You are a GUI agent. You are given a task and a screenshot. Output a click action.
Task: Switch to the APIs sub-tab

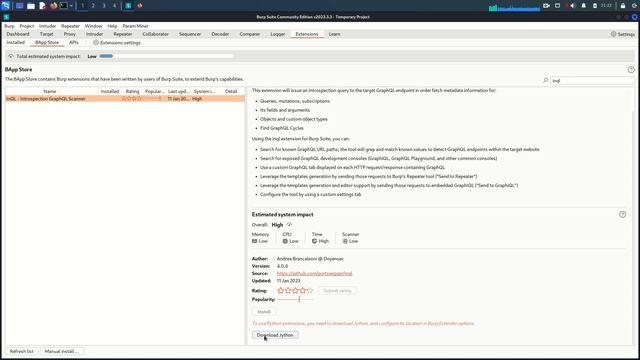point(73,42)
